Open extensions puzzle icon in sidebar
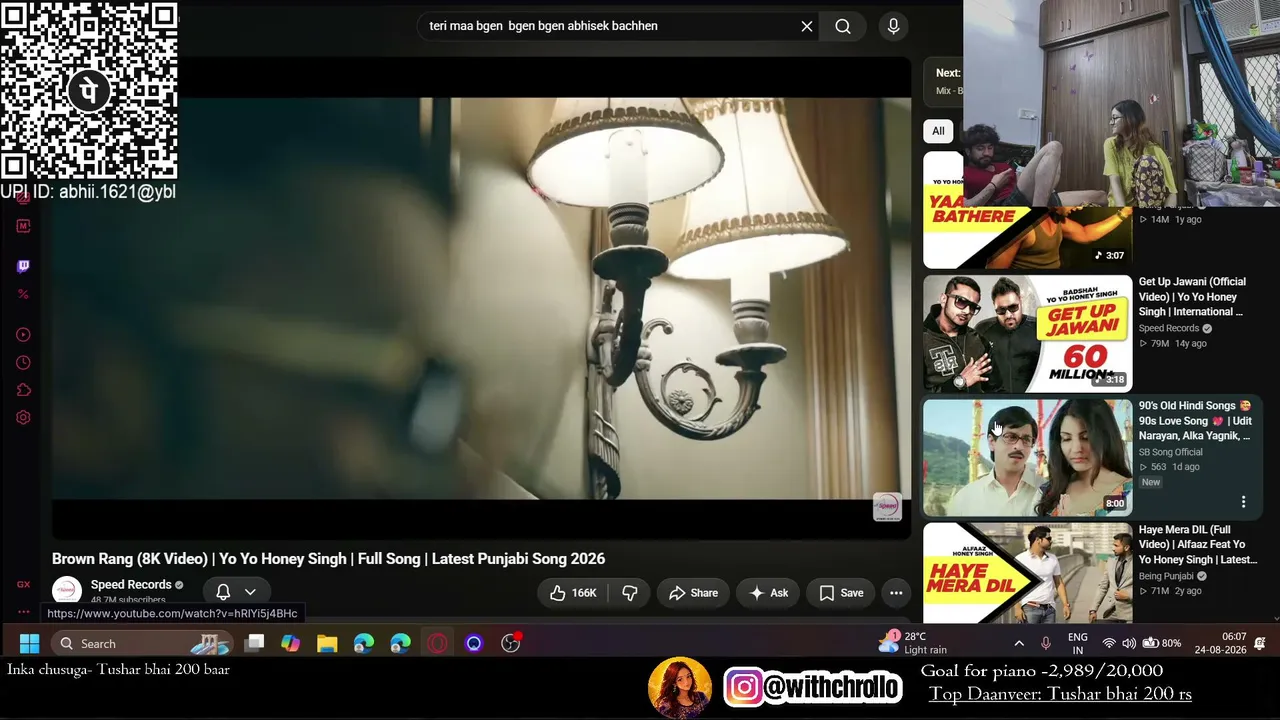This screenshot has width=1280, height=720. coord(23,390)
